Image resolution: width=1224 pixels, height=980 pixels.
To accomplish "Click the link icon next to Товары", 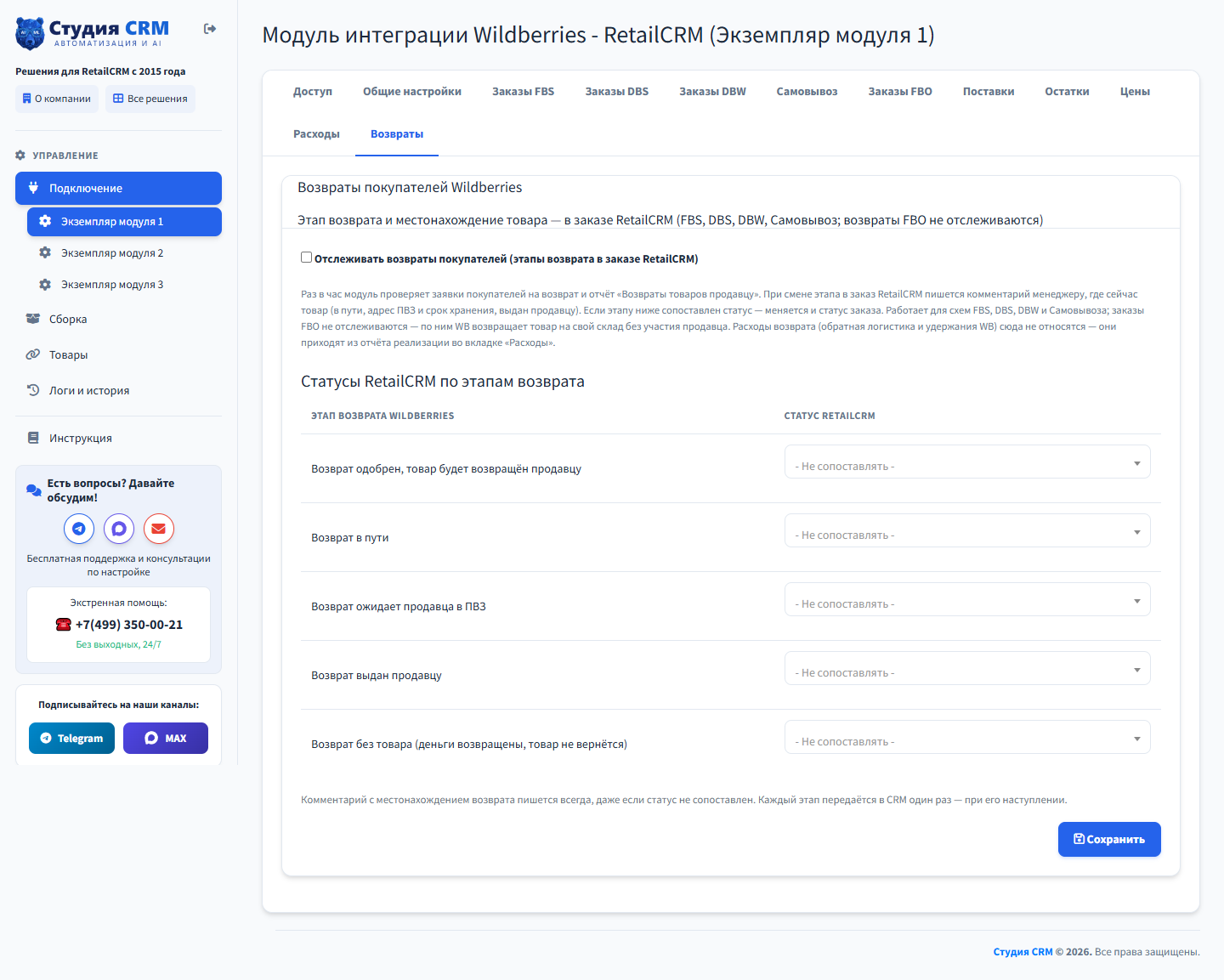I will (33, 354).
